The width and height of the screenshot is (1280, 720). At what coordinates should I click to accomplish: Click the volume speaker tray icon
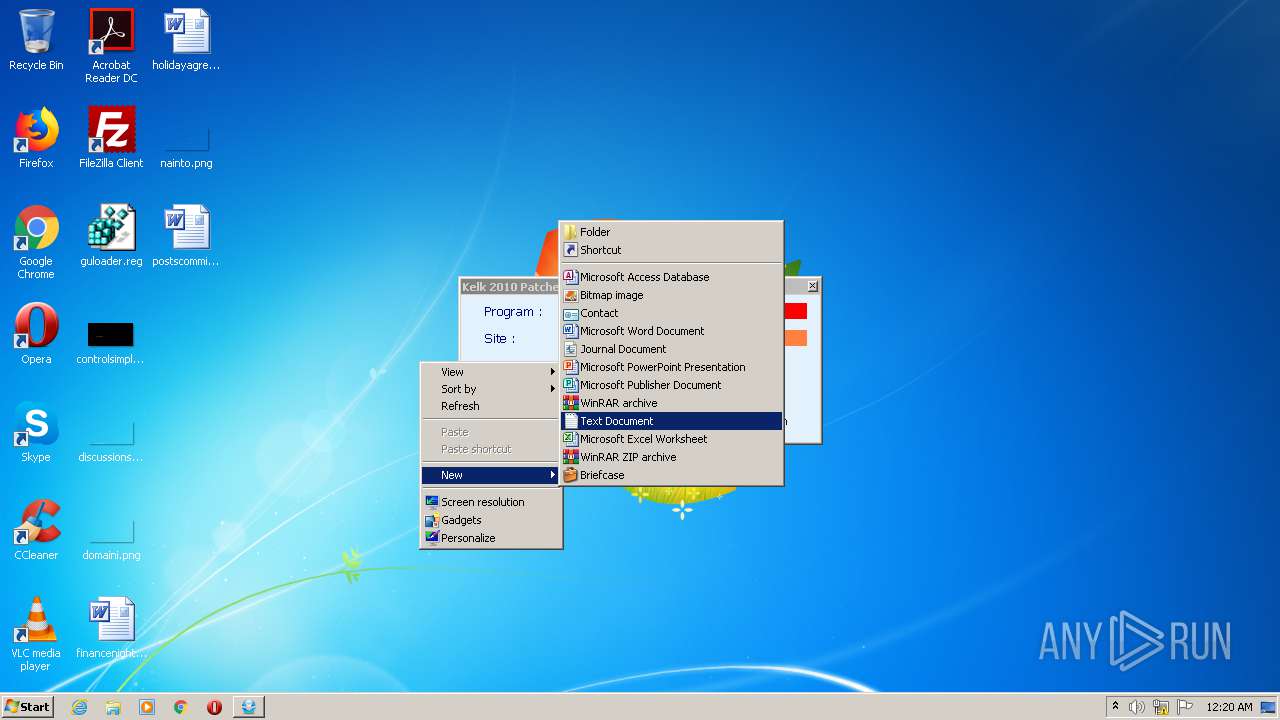pyautogui.click(x=1137, y=707)
